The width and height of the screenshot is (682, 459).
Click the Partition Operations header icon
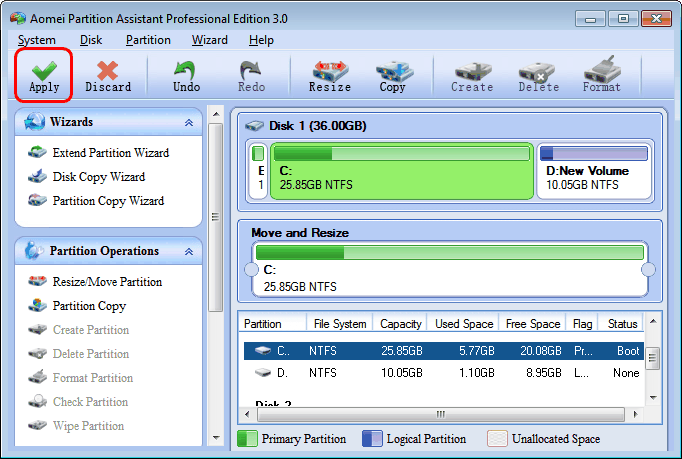pos(34,251)
